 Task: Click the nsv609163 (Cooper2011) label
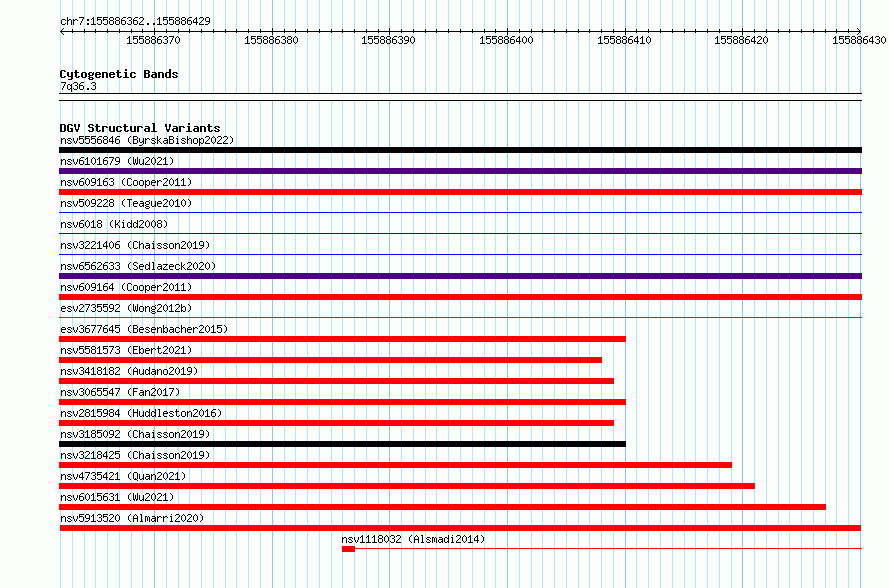click(x=126, y=182)
